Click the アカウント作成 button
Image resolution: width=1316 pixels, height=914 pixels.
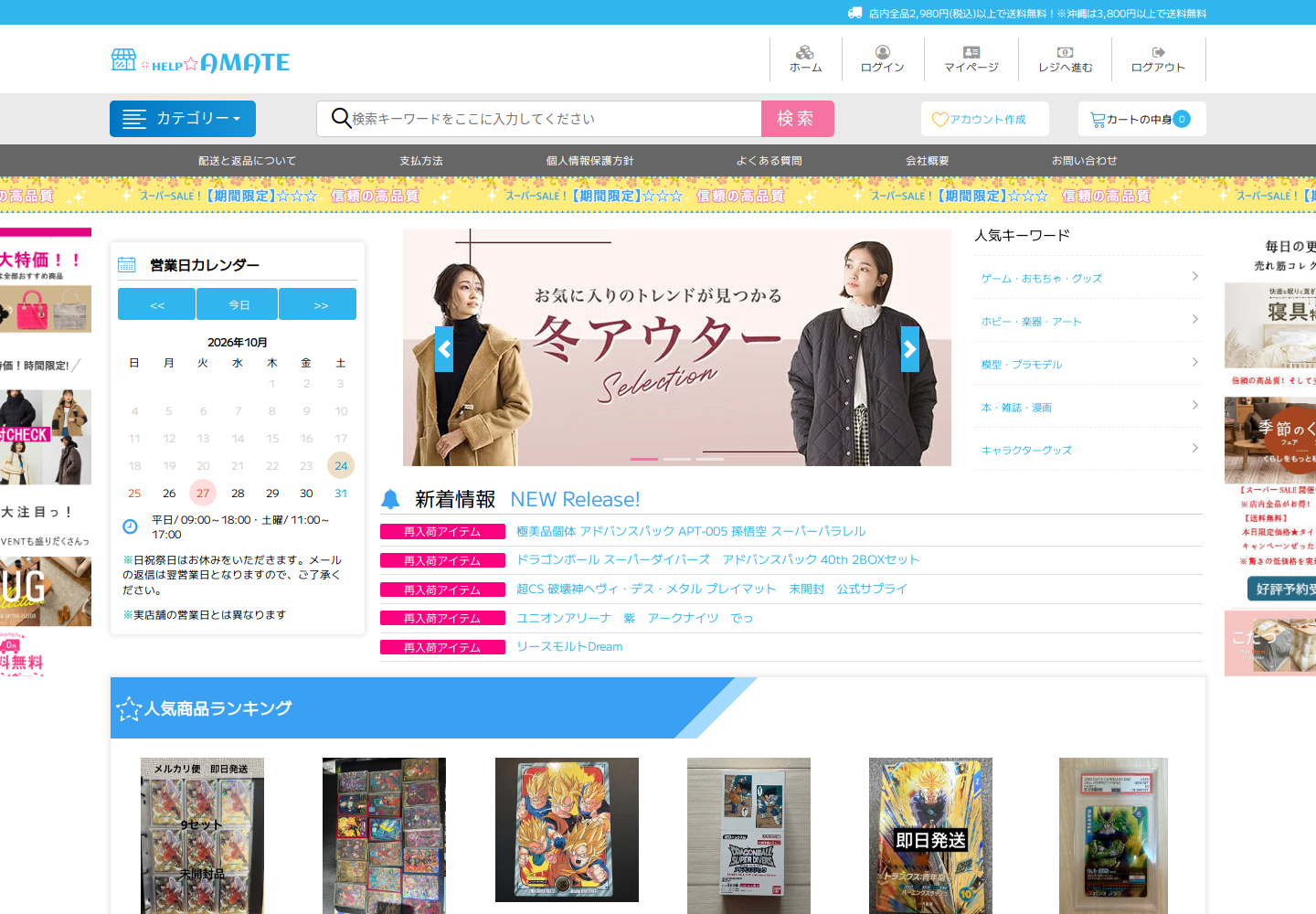click(x=985, y=119)
